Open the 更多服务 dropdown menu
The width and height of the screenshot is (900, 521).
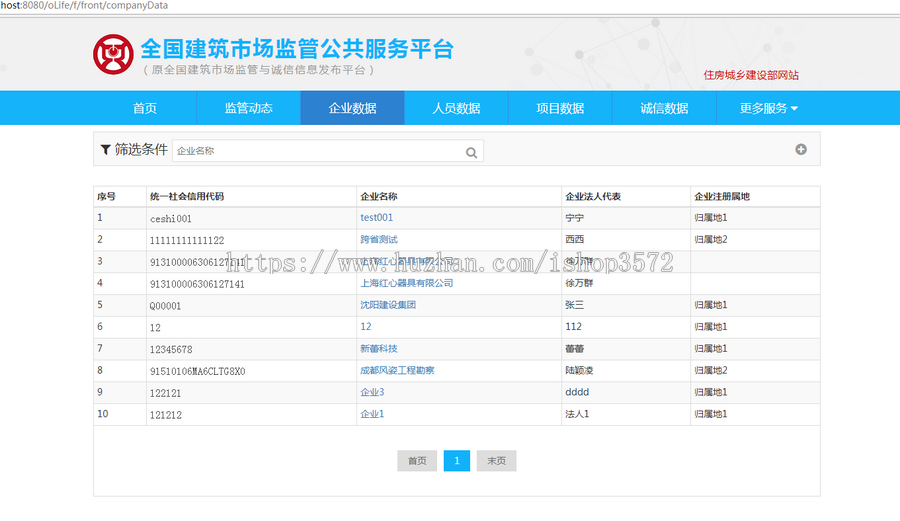coord(769,108)
